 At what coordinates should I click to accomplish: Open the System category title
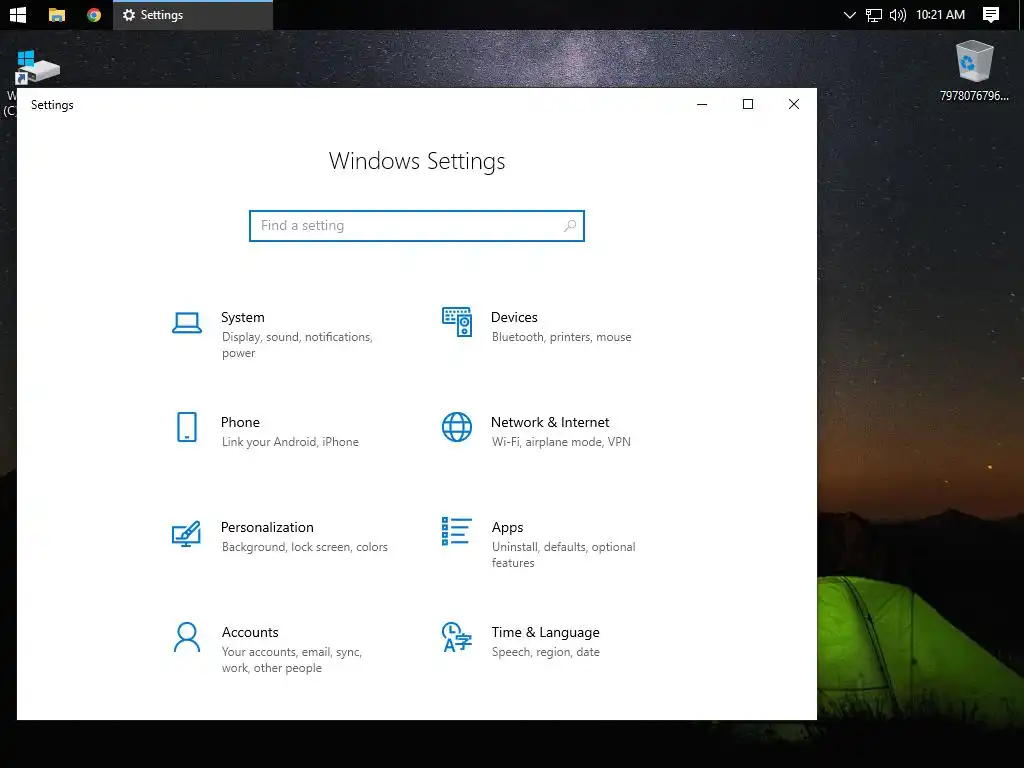click(243, 317)
